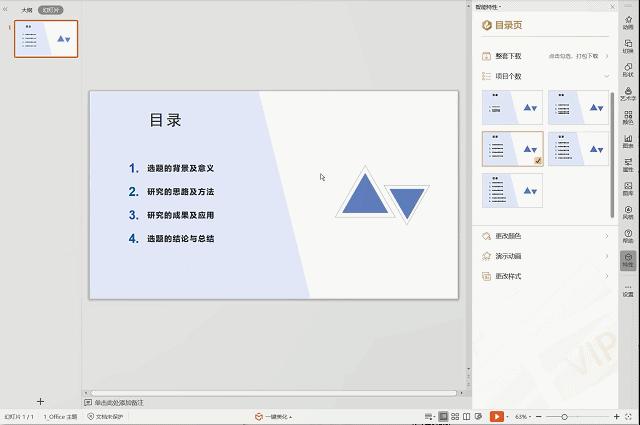Select slide 1 thumbnail in left panel
Screen dimensions: 640x425
click(x=46, y=39)
